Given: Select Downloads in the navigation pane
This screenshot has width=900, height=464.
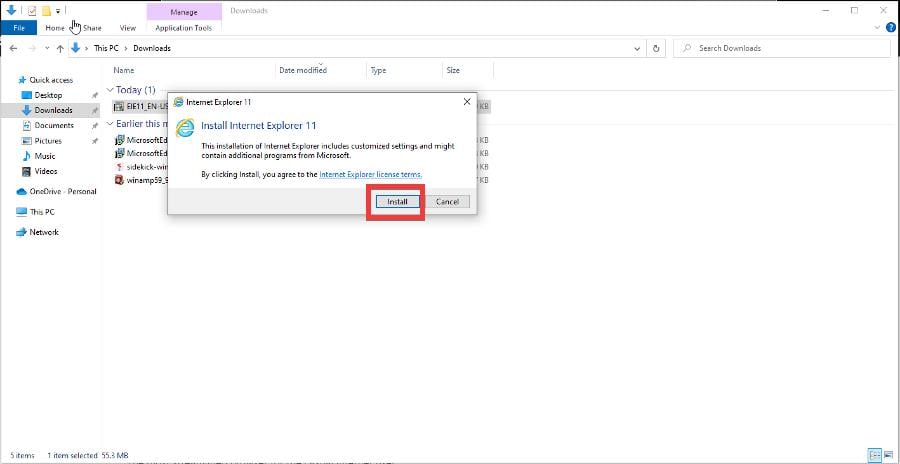Looking at the screenshot, I should 53,110.
